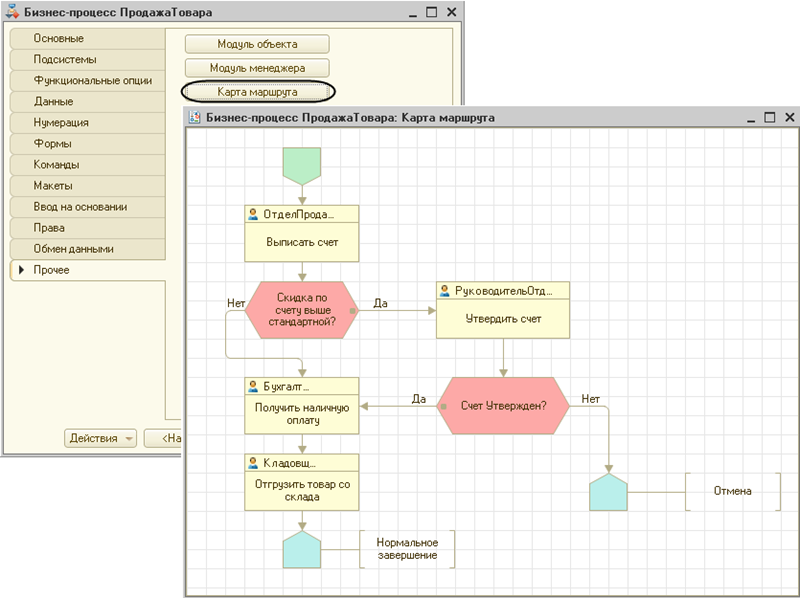
Task: Open the 'Действия' dropdown button
Action: [x=101, y=438]
